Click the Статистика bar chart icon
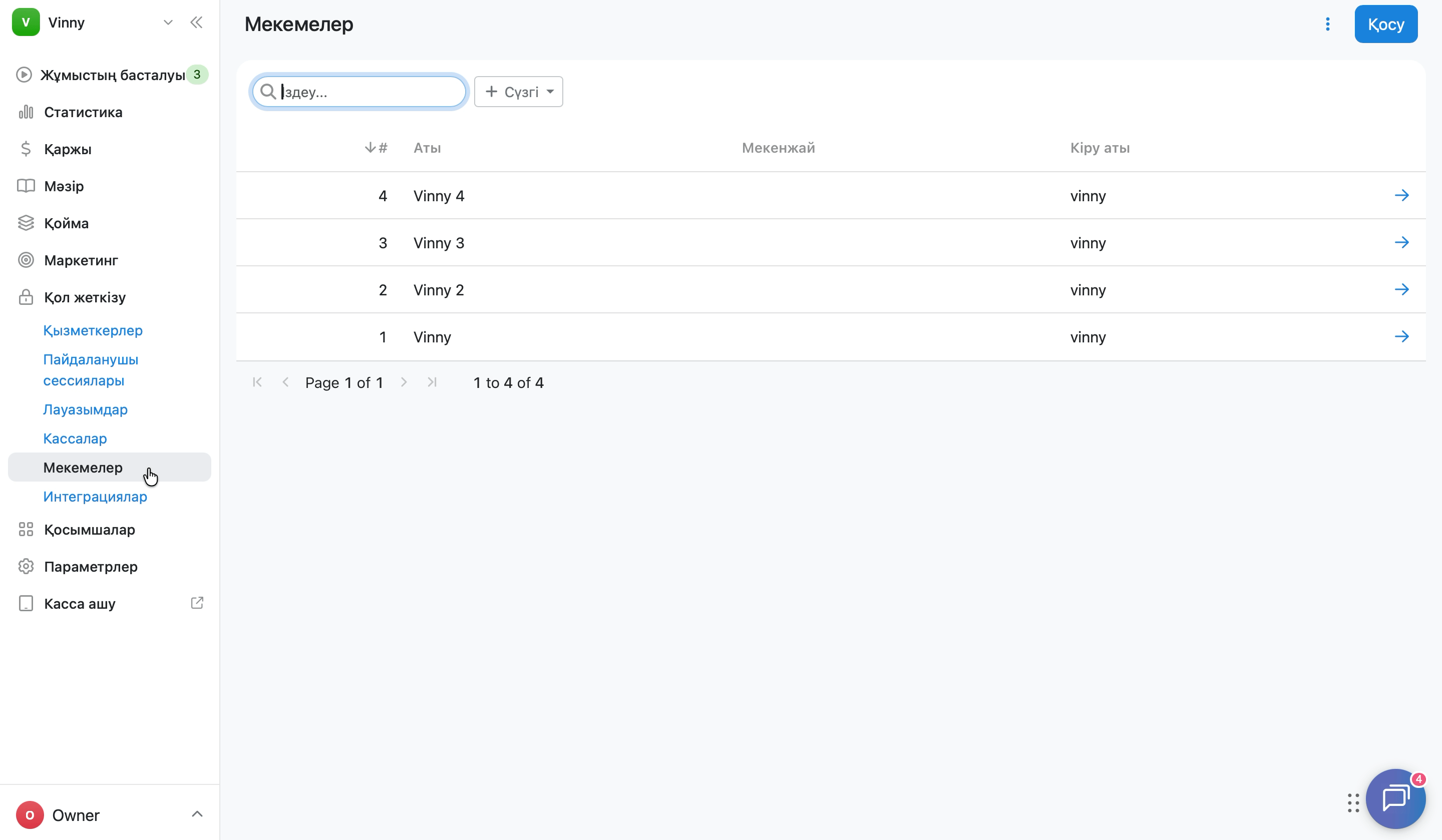 (26, 112)
